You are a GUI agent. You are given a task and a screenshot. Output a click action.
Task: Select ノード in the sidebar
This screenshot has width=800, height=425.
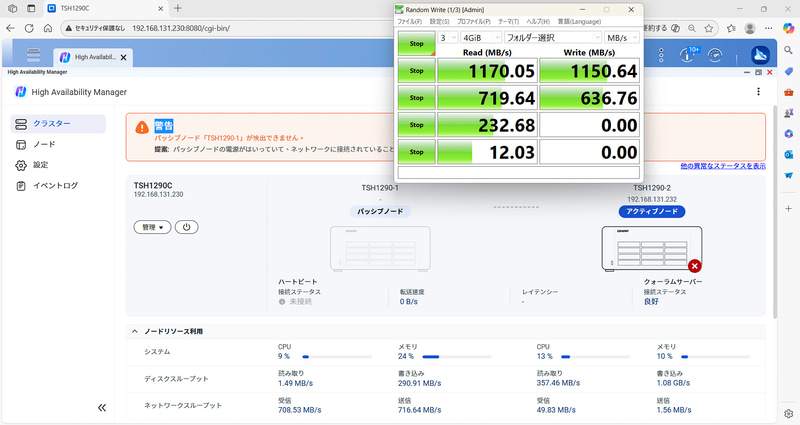point(58,144)
